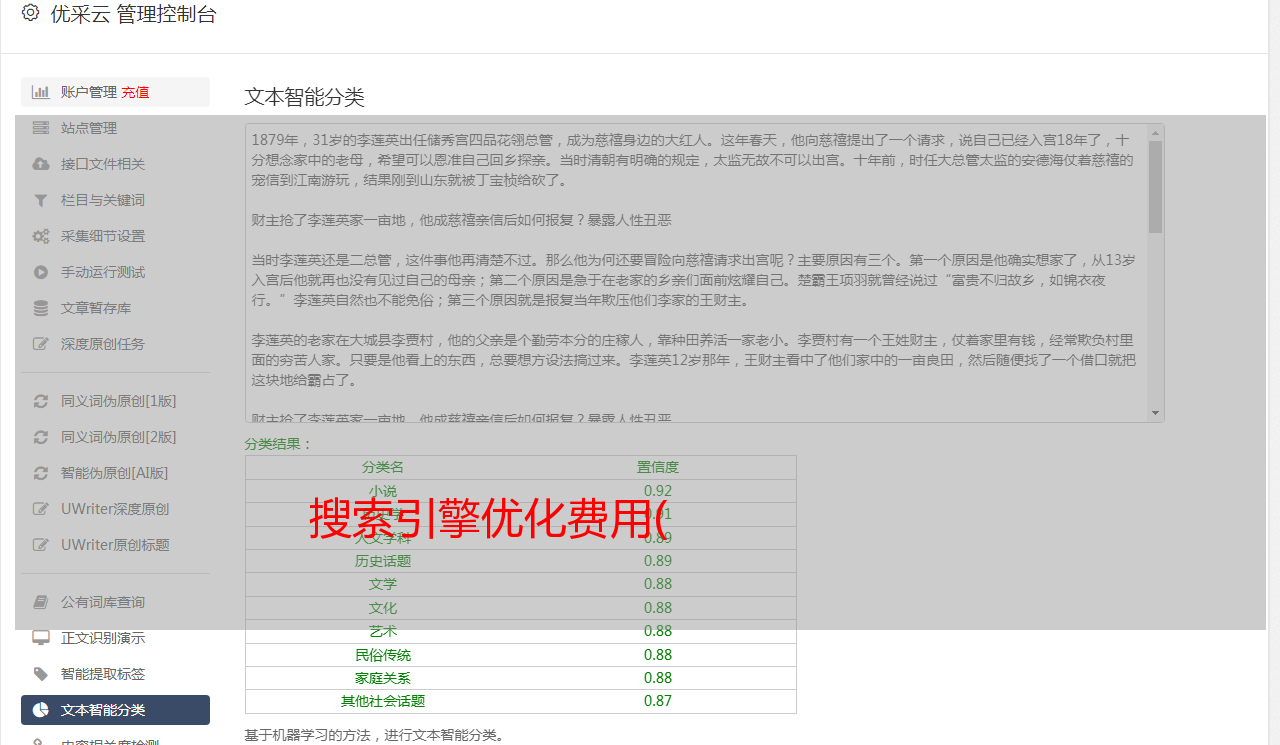Click the edit icon for 深度原创任务
1280x745 pixels.
(x=40, y=344)
